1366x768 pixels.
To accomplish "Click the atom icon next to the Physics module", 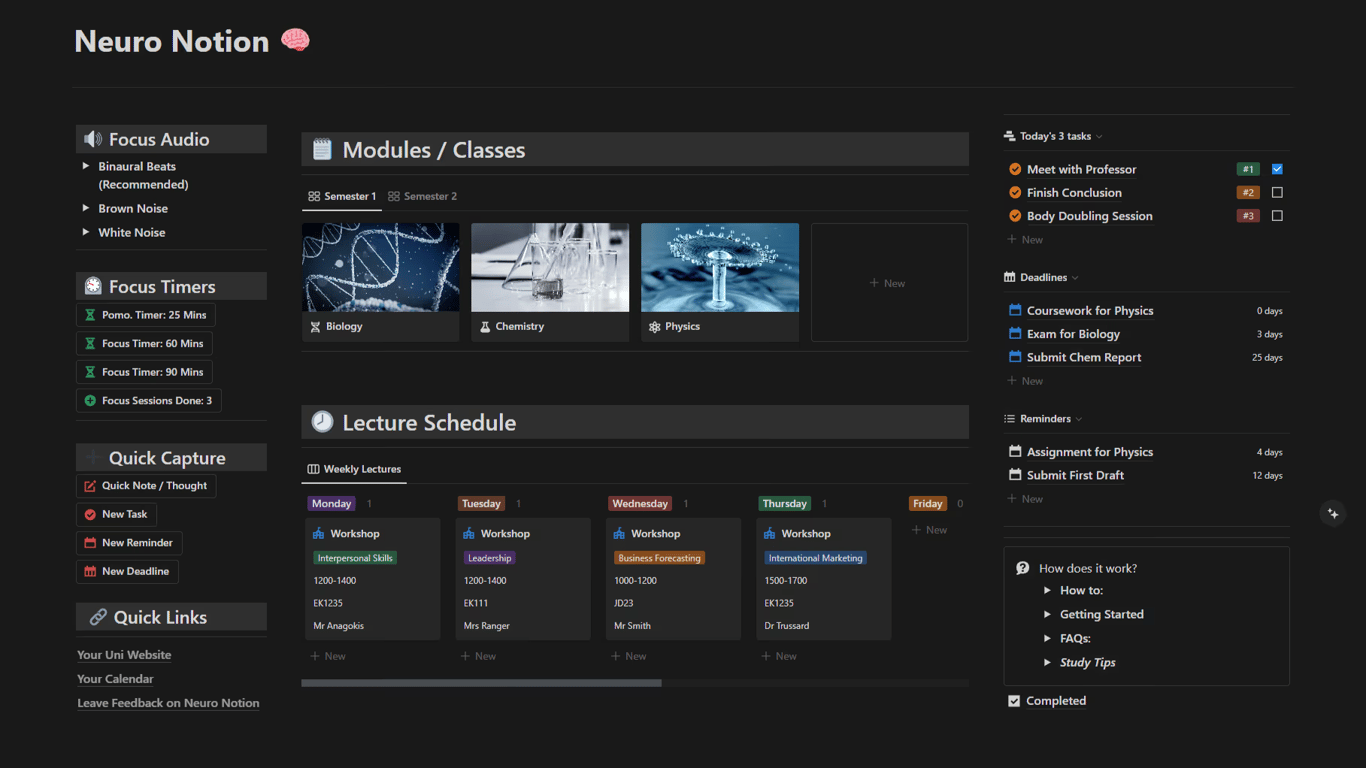I will click(x=655, y=326).
